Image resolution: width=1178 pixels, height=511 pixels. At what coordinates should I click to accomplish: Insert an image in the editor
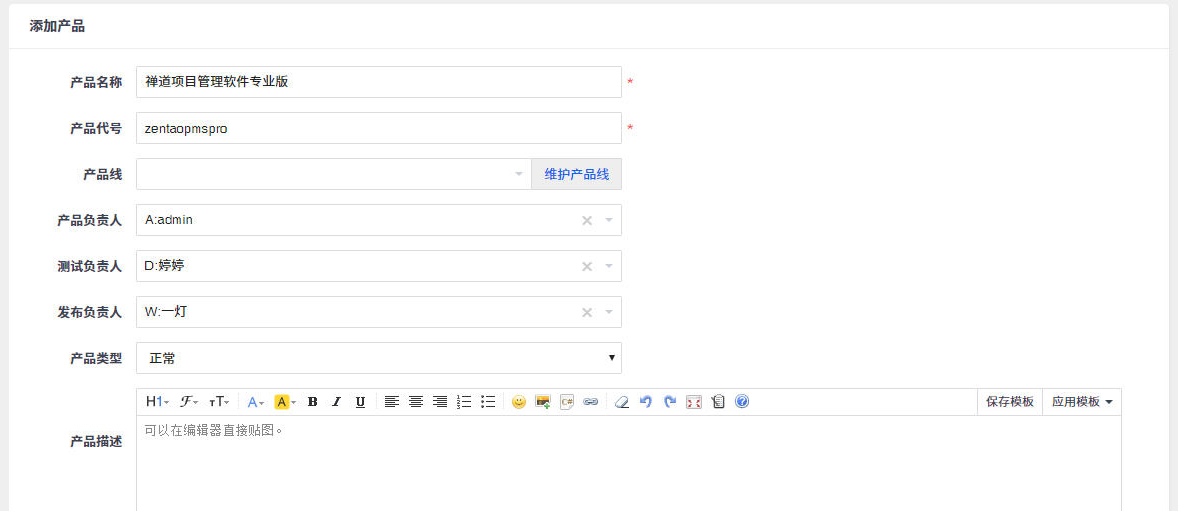pos(542,402)
